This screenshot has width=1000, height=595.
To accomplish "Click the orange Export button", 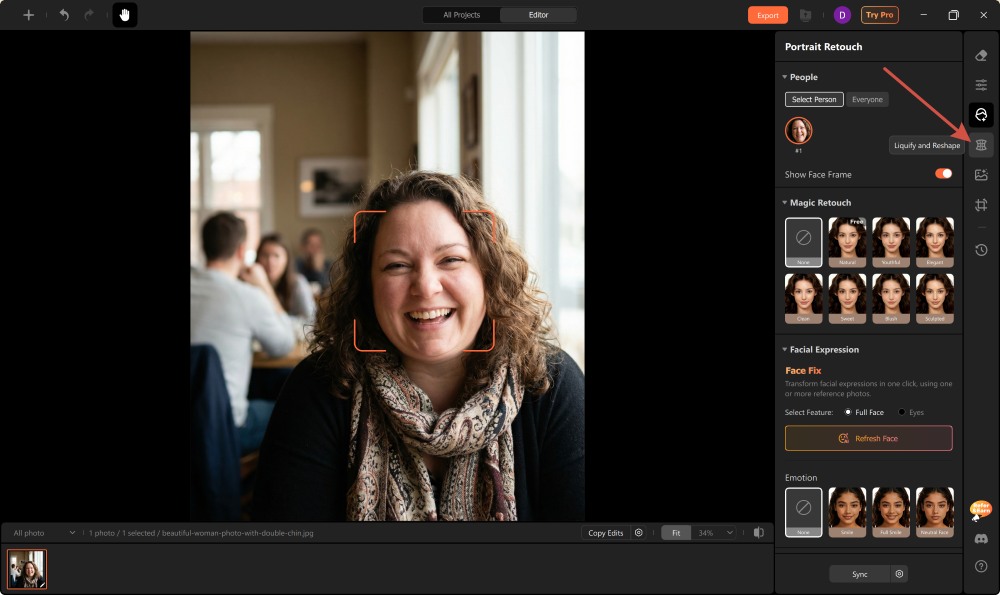I will coord(767,15).
